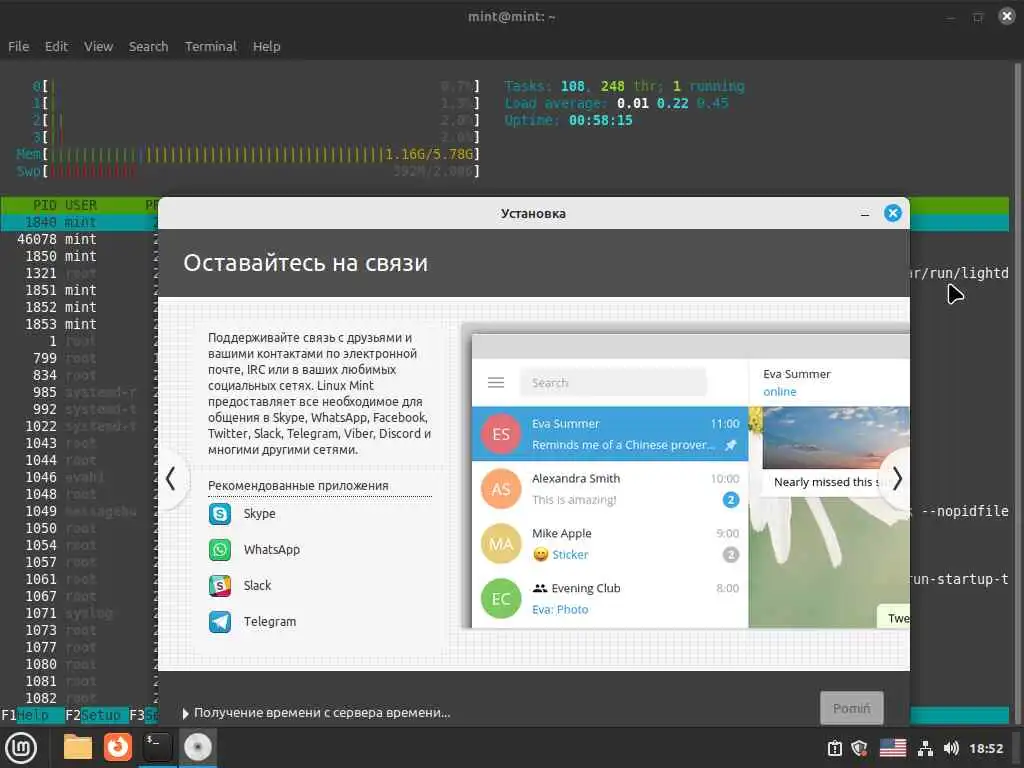
Task: Click the PID column header in htop
Action: [x=45, y=205]
